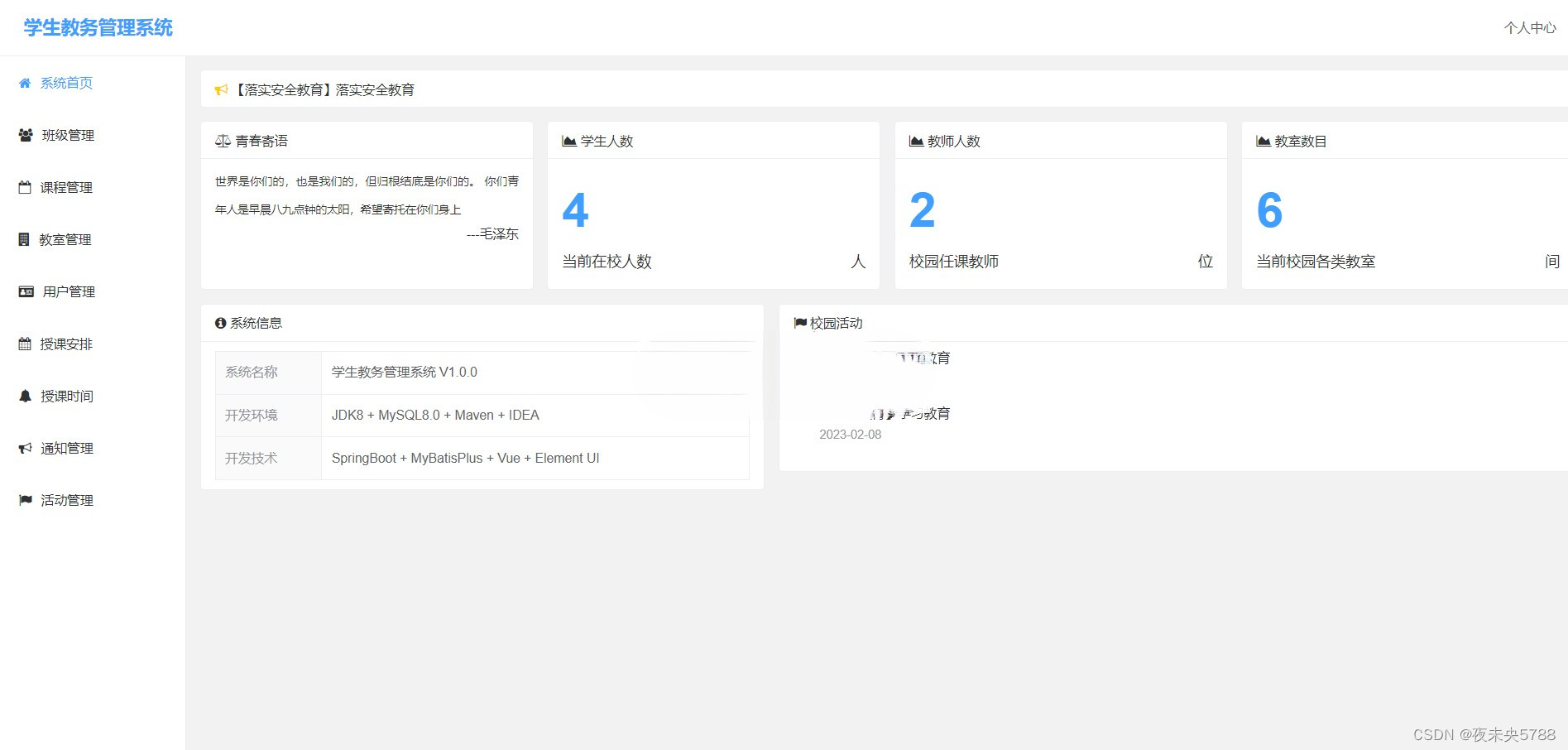
Task: Click the calendar icon for 课程管理
Action: pos(24,187)
